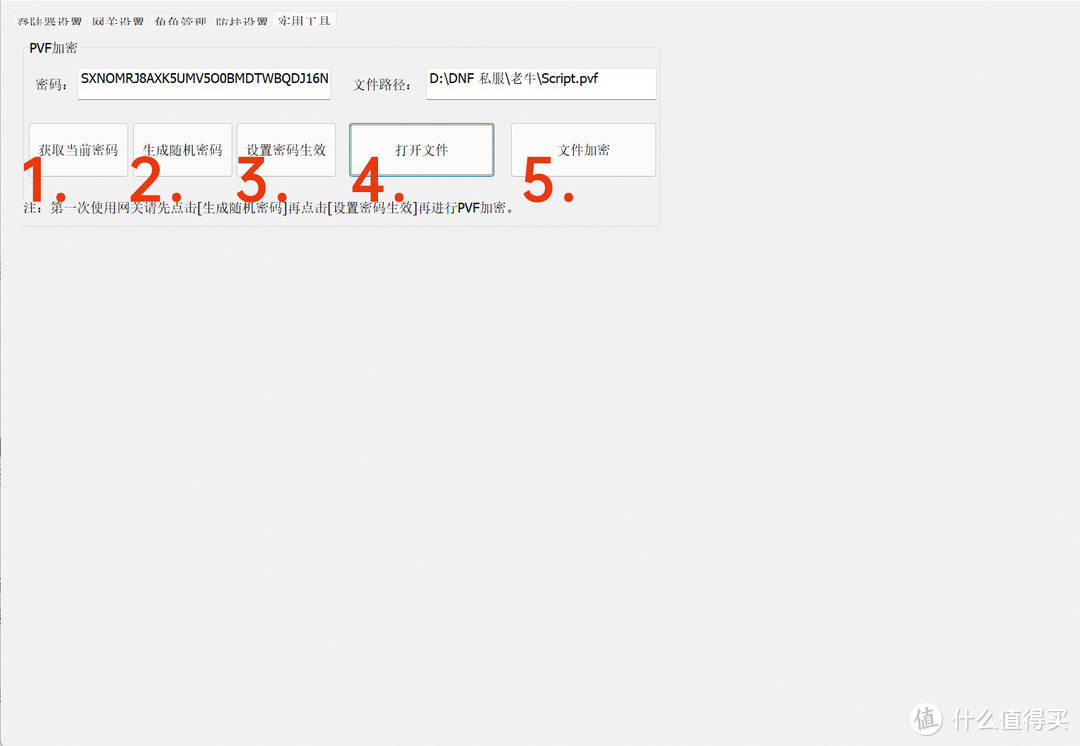Click the 文件路径 Script.pvf path field

coord(541,83)
